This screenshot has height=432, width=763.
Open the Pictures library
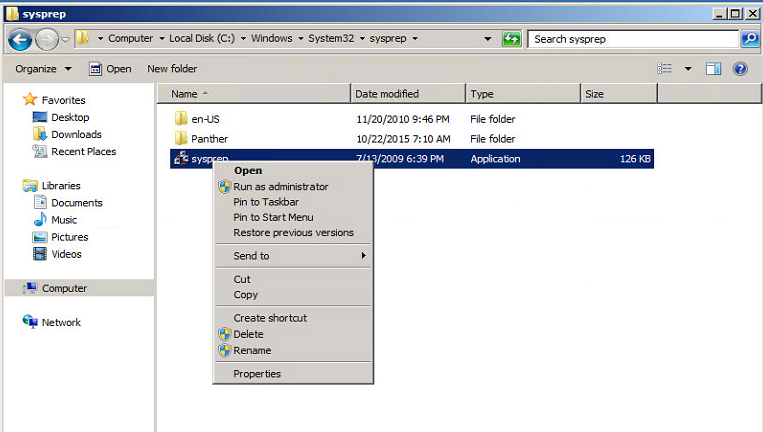click(x=70, y=237)
